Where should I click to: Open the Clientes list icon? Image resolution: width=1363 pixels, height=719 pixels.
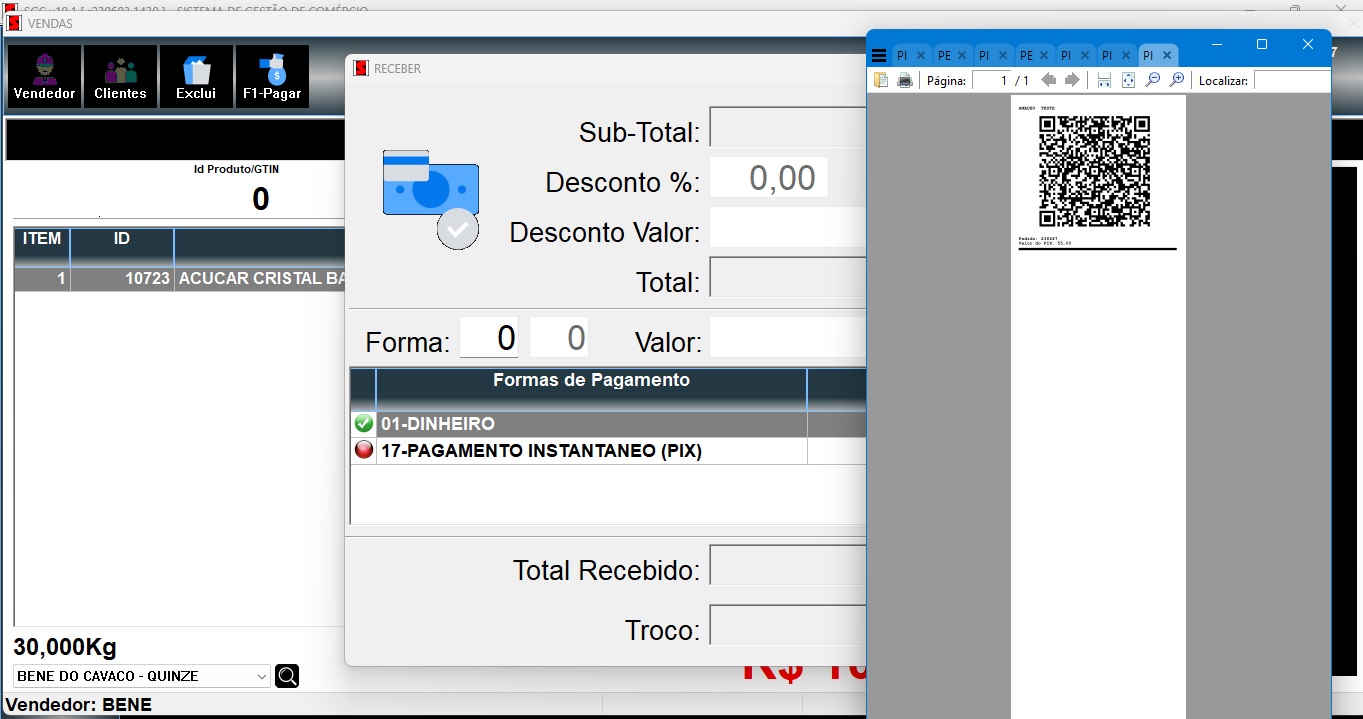pos(120,76)
